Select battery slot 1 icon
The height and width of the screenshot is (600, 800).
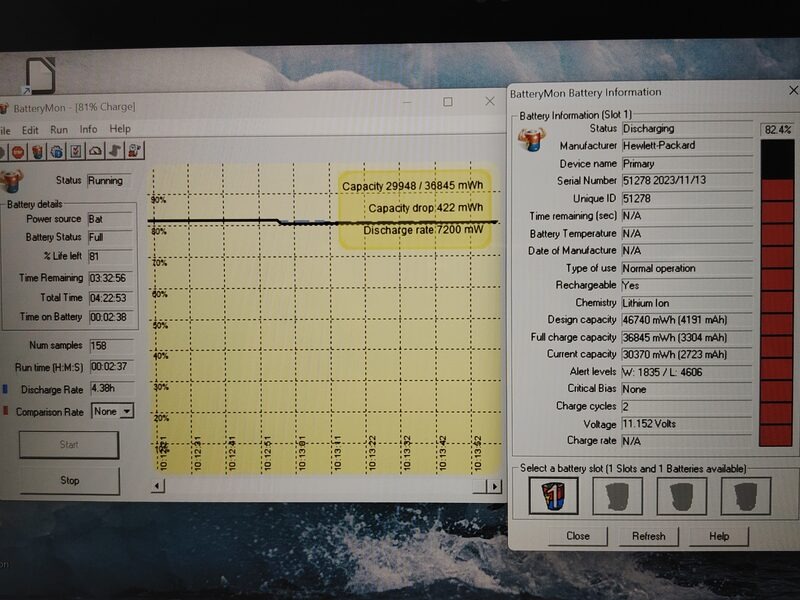(x=554, y=495)
